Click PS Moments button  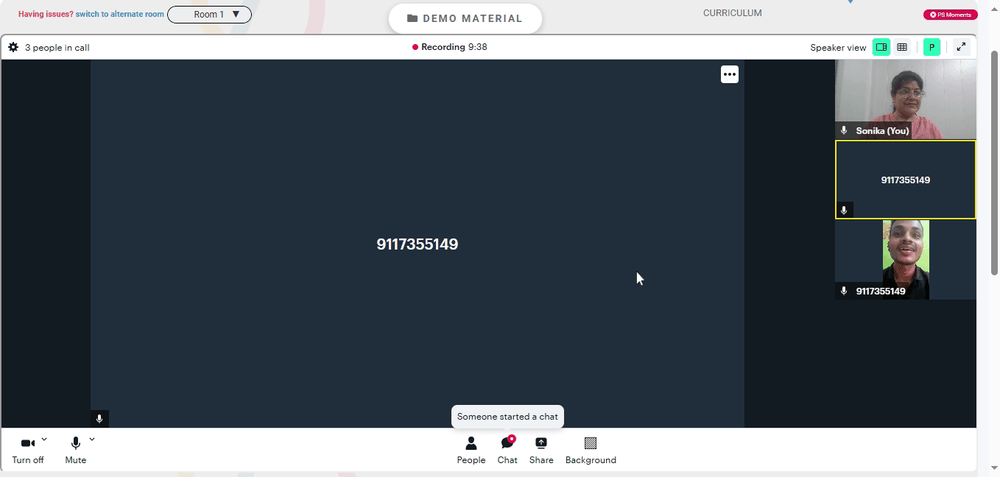tap(950, 15)
